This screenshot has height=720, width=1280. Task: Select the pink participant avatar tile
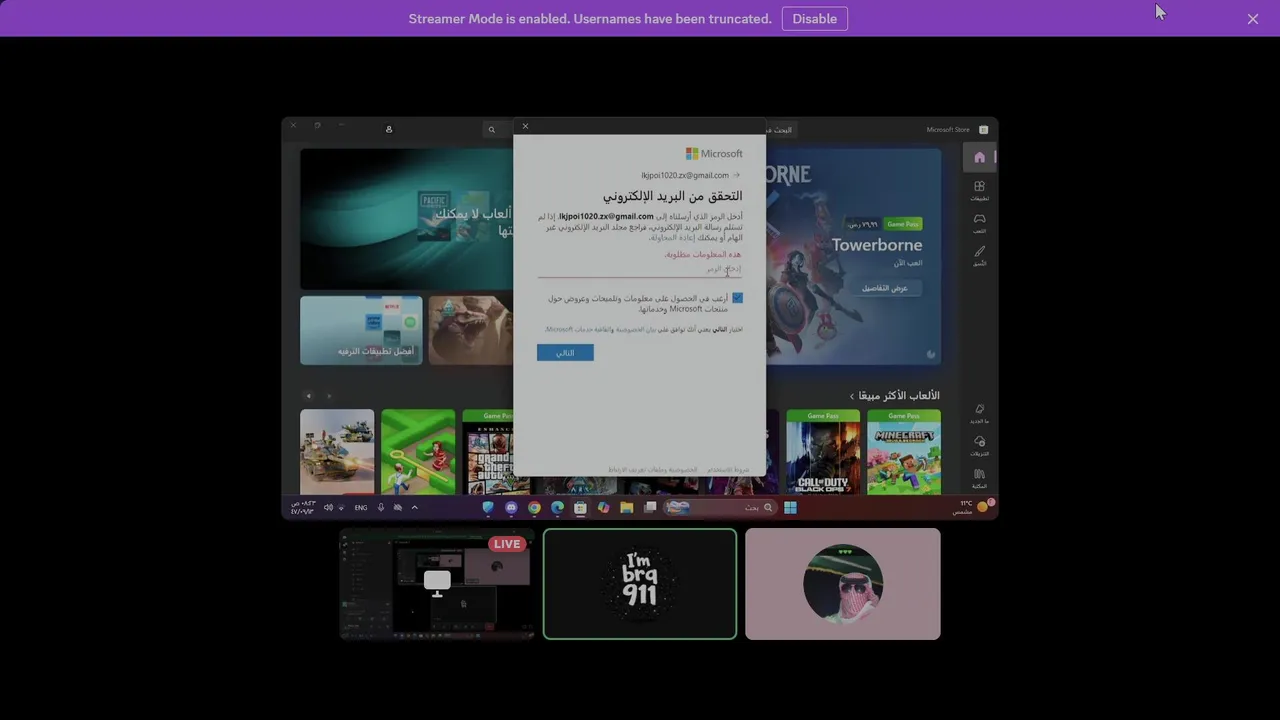tap(843, 584)
